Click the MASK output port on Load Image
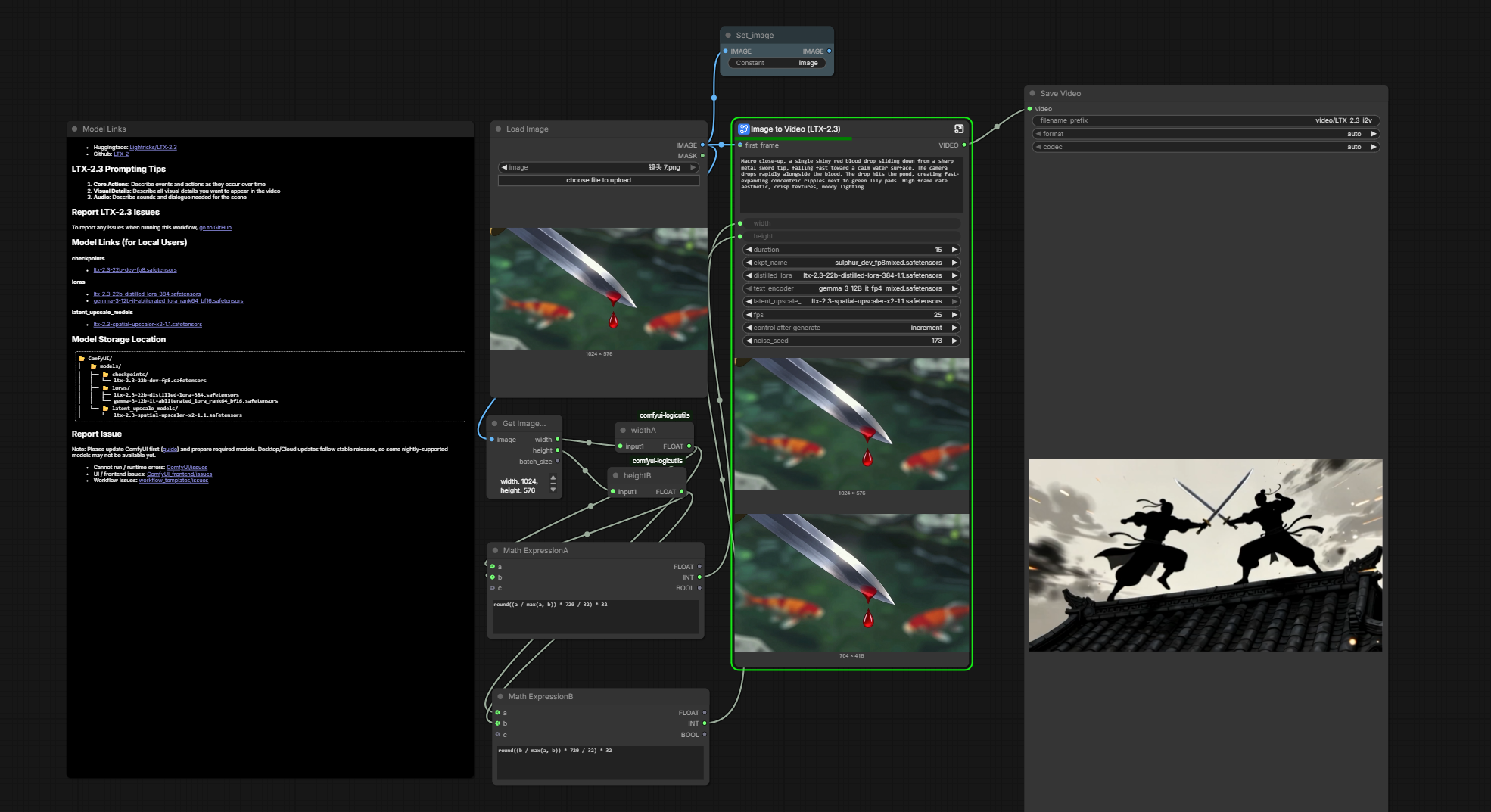This screenshot has width=1491, height=812. tap(702, 155)
